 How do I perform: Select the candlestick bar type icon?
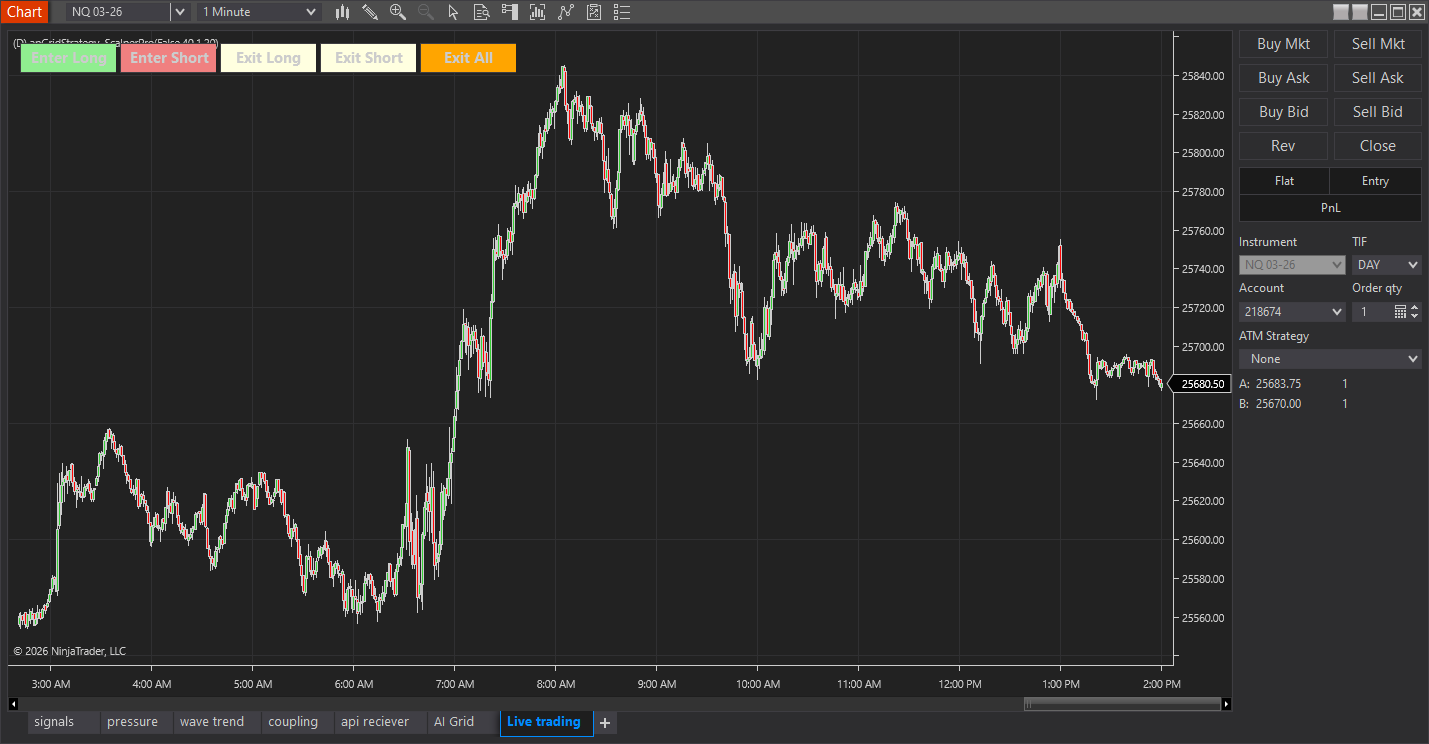(x=342, y=12)
